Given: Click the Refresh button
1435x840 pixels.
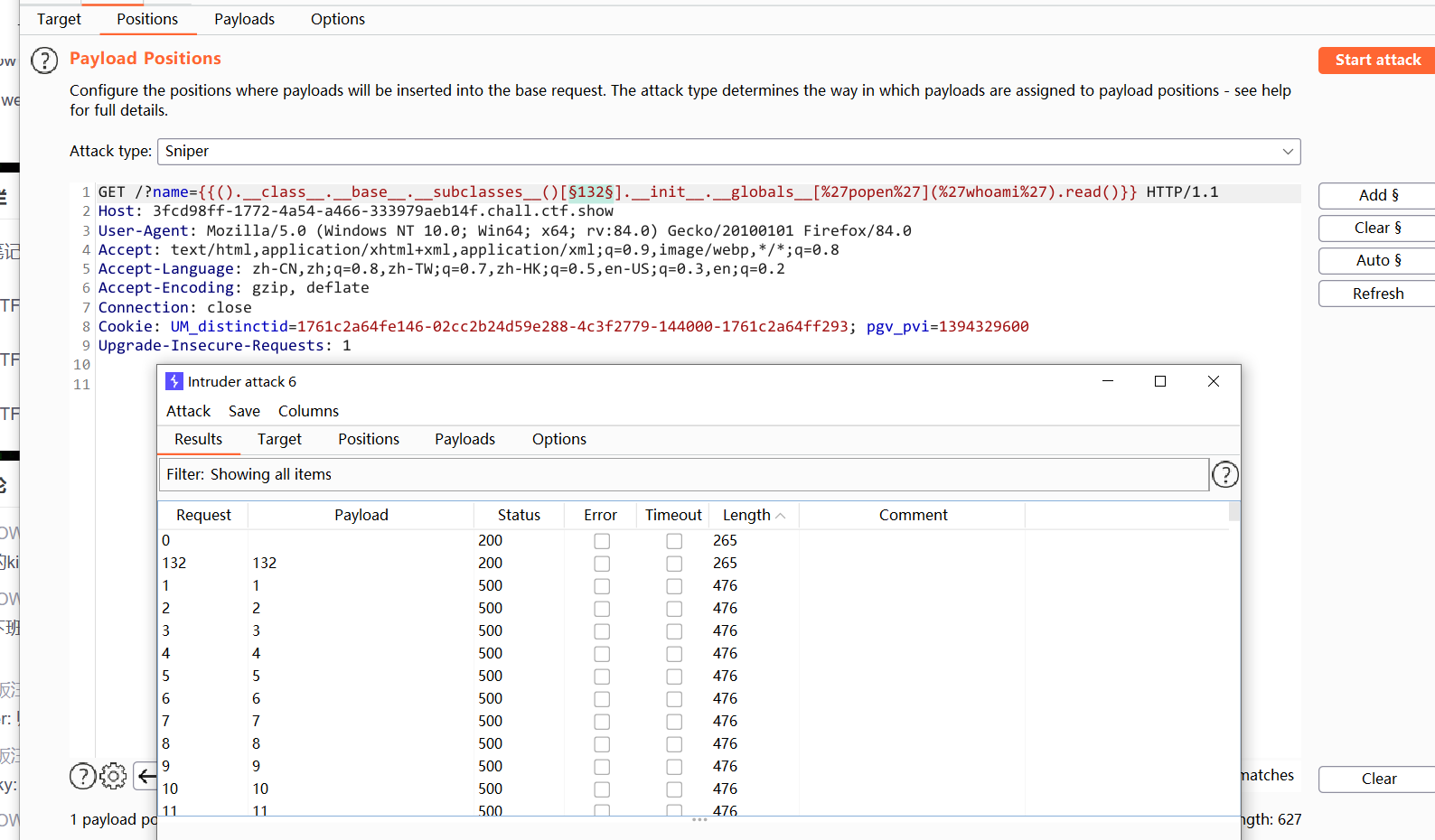Looking at the screenshot, I should click(x=1377, y=294).
